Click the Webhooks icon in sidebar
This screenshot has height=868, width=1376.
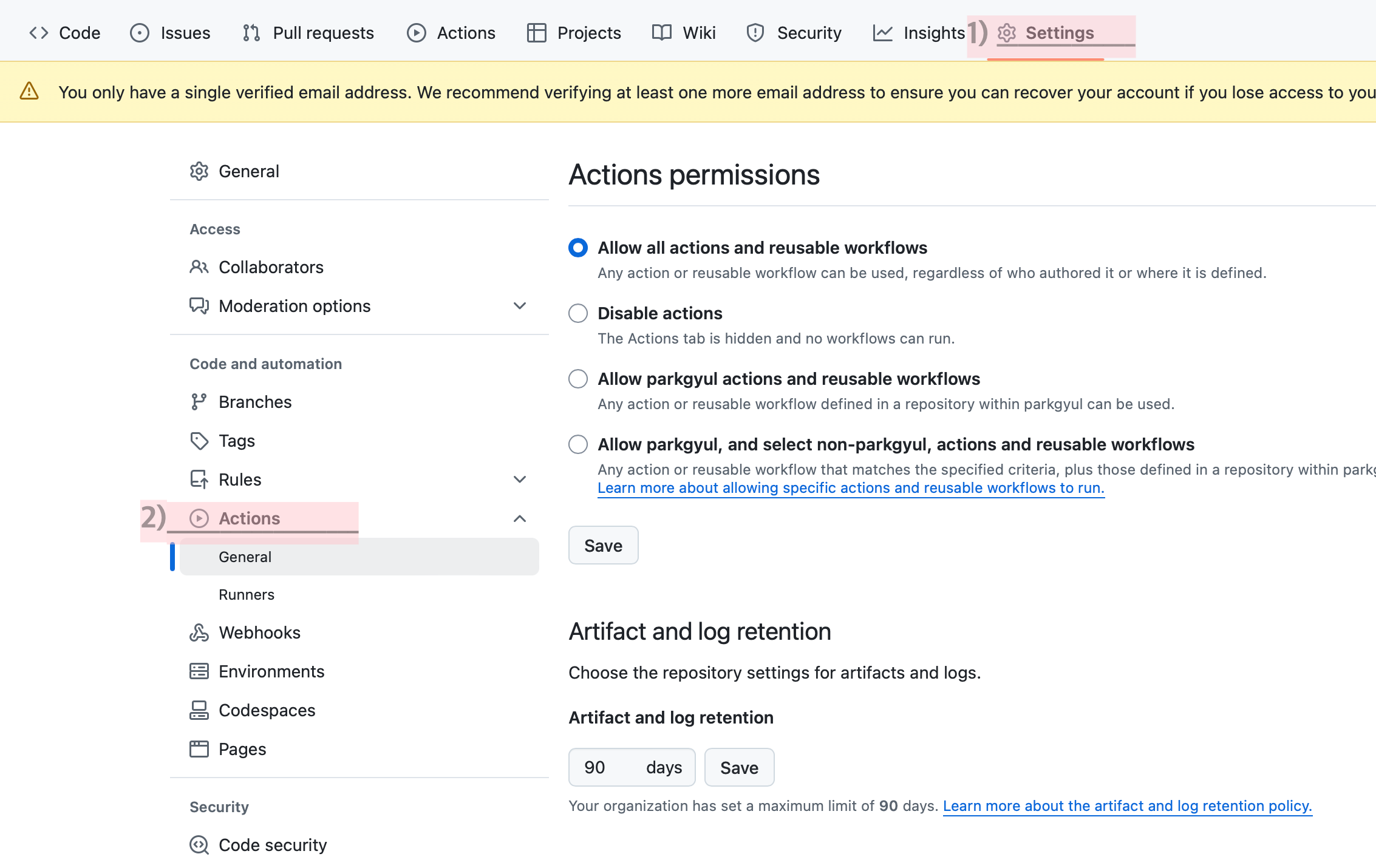(199, 632)
